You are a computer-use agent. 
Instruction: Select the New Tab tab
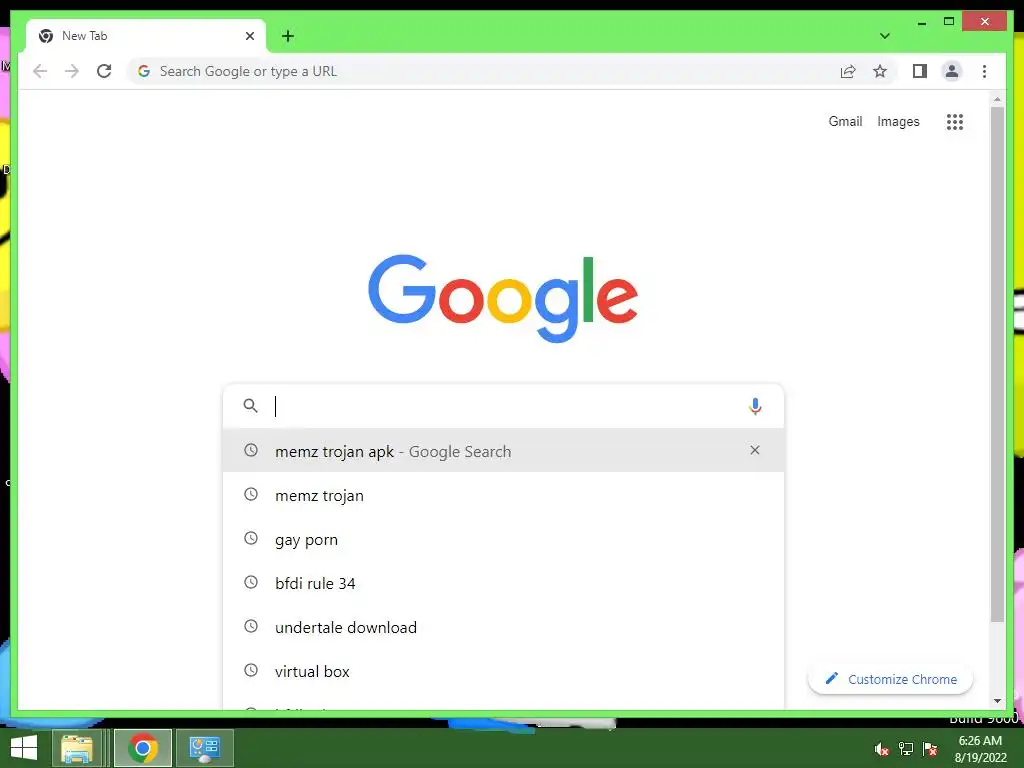[146, 36]
